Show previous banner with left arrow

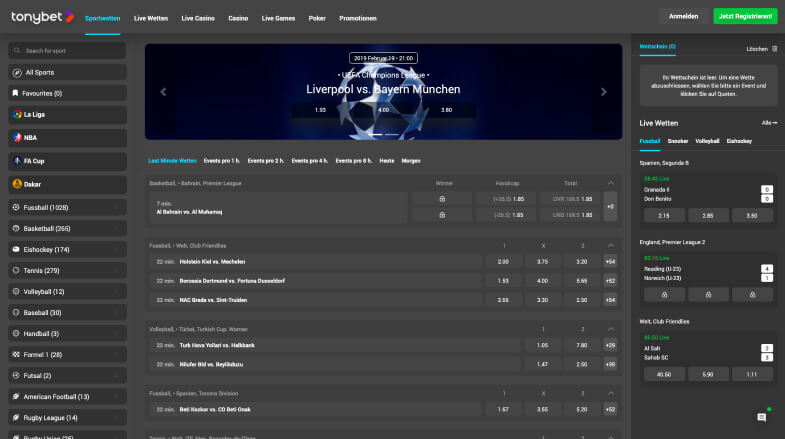pyautogui.click(x=163, y=92)
